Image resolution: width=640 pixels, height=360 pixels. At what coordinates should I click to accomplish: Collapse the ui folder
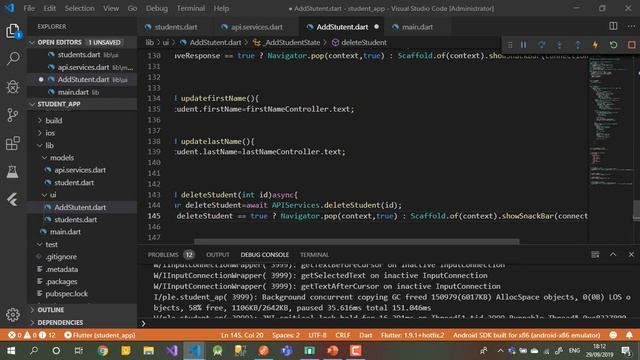(53, 195)
